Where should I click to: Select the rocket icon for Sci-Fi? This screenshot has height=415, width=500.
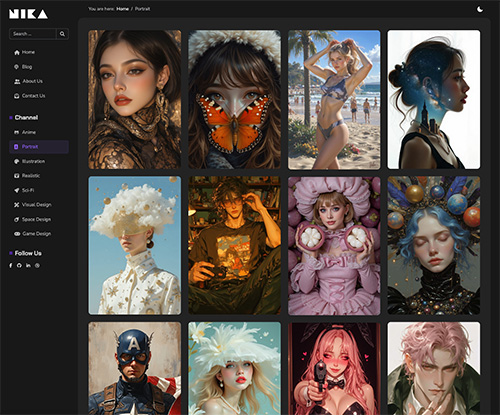(16, 190)
